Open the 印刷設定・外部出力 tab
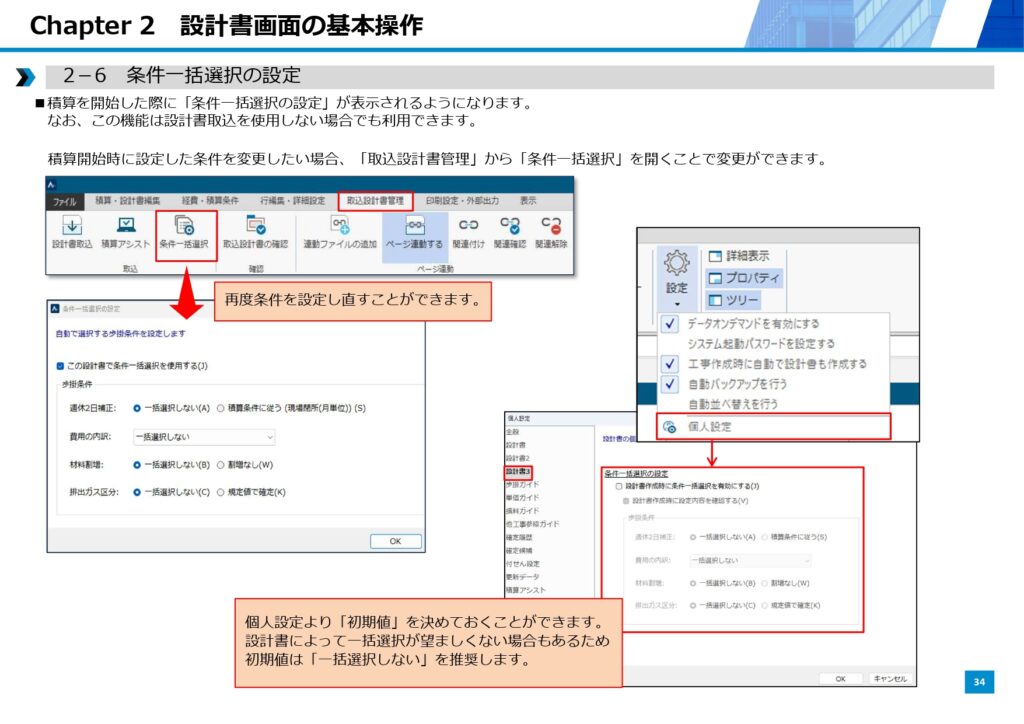 click(462, 200)
